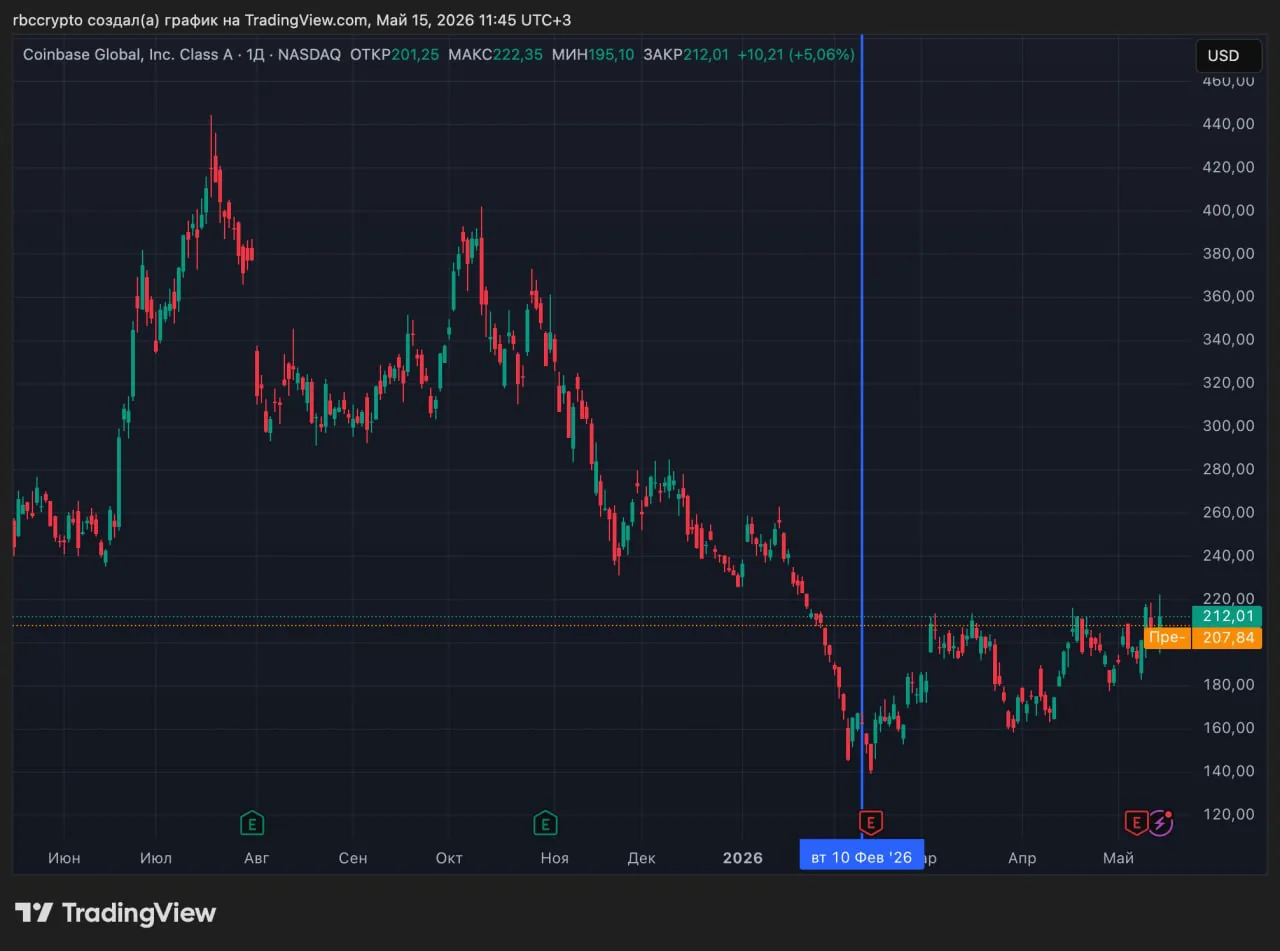Click the 1Д interval in the chart legend

coord(256,54)
